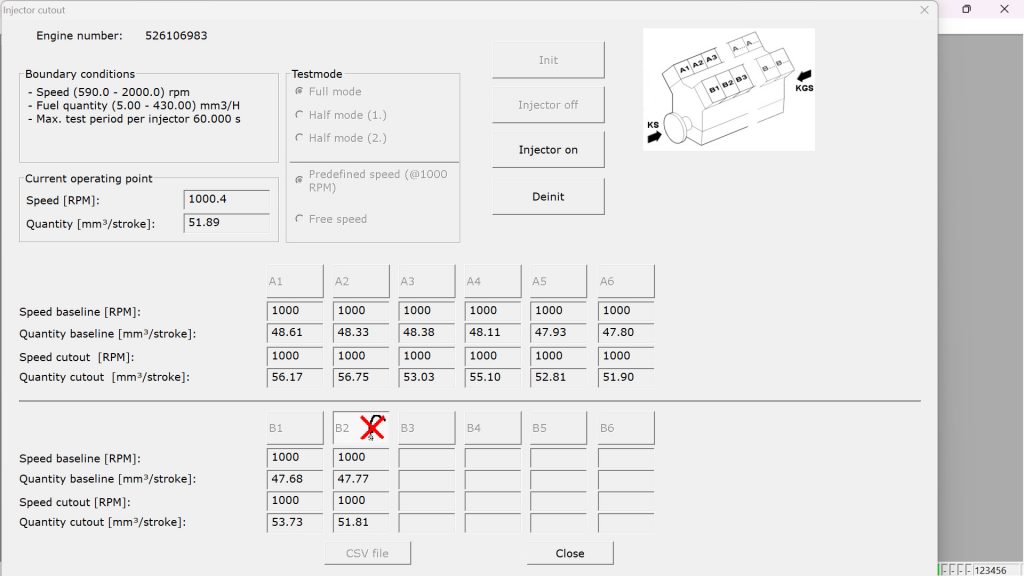This screenshot has width=1024, height=576.
Task: Click A6 quantity cutout value 51.90
Action: 626,377
